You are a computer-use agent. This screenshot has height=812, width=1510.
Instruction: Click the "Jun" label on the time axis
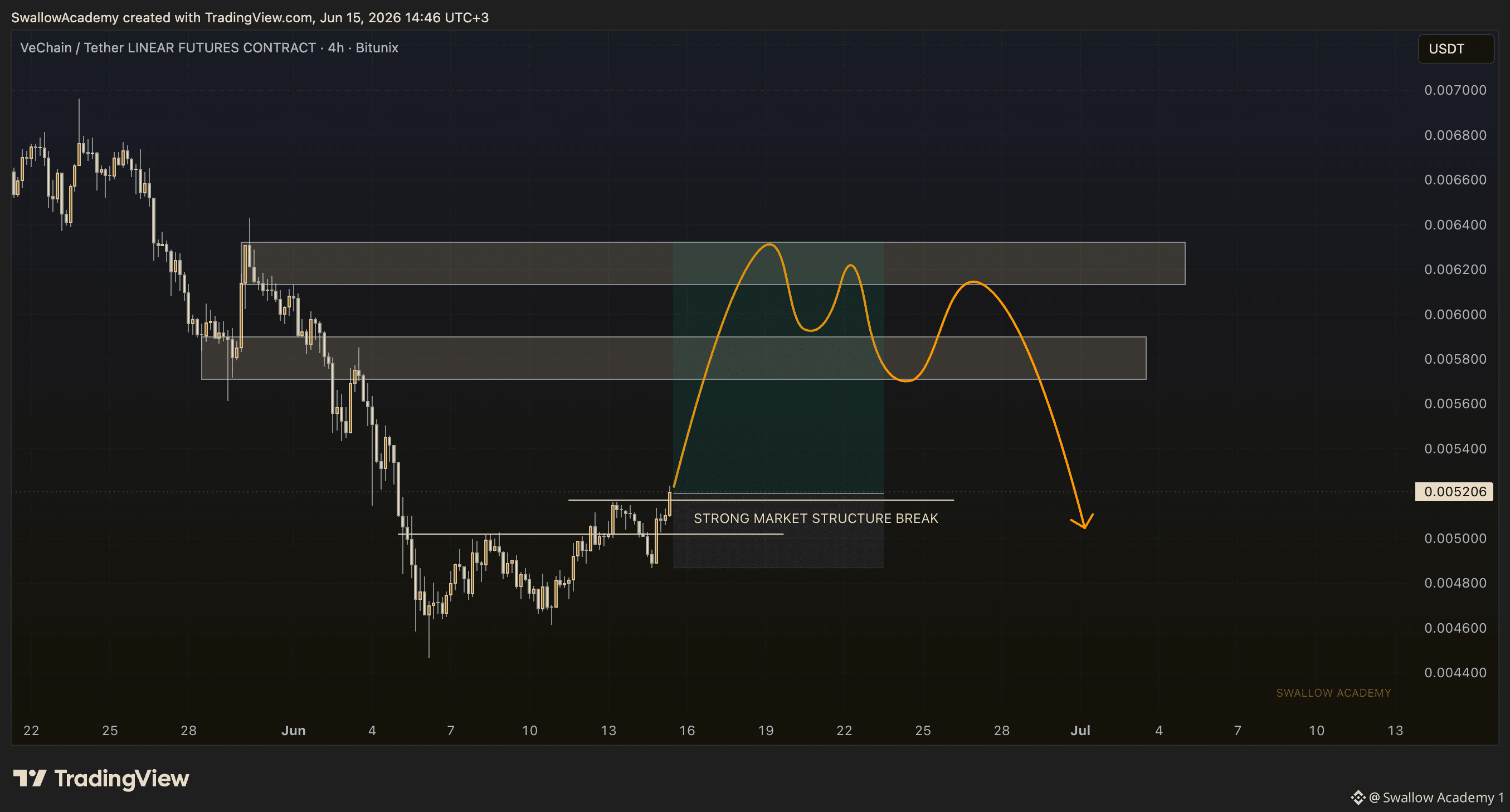coord(294,731)
